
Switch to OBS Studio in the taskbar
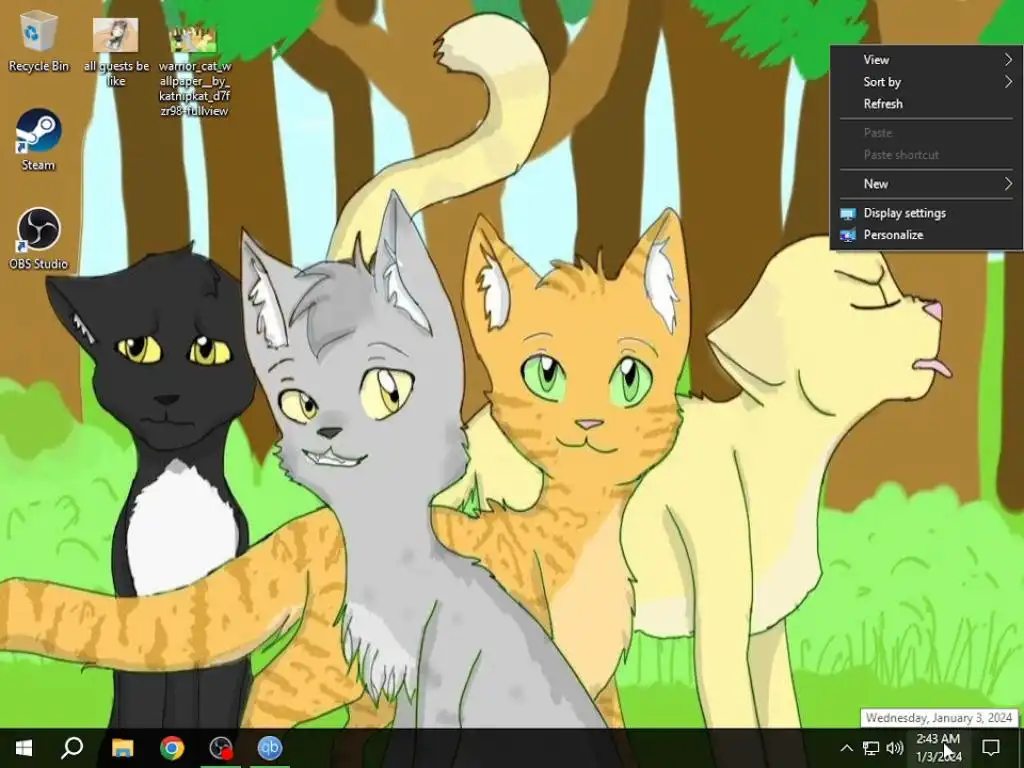pyautogui.click(x=221, y=748)
